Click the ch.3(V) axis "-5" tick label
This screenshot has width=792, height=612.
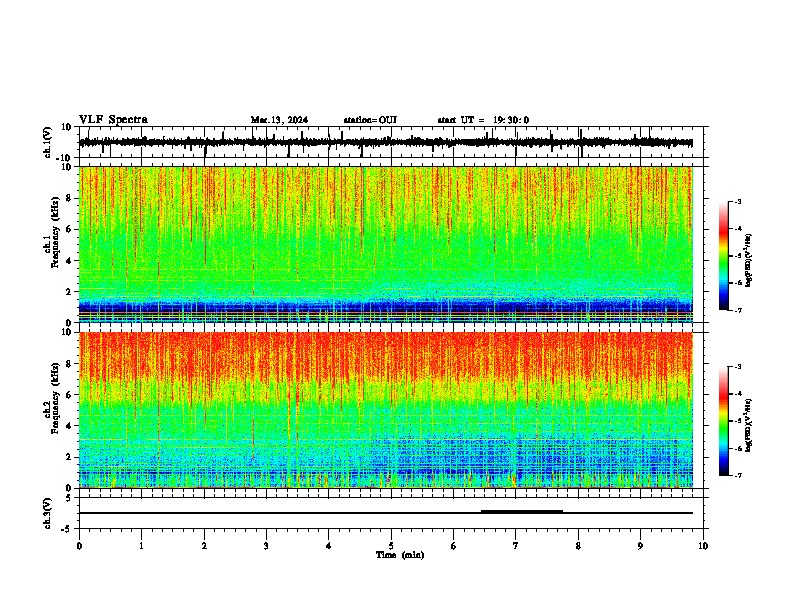(x=67, y=529)
